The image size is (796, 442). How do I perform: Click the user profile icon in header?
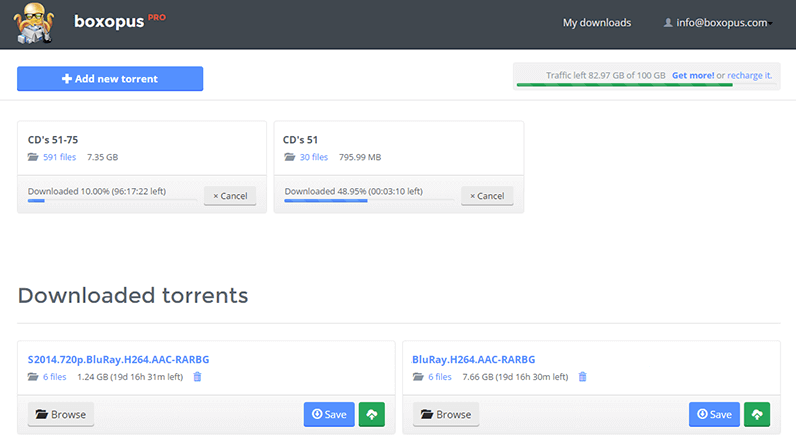tap(668, 23)
